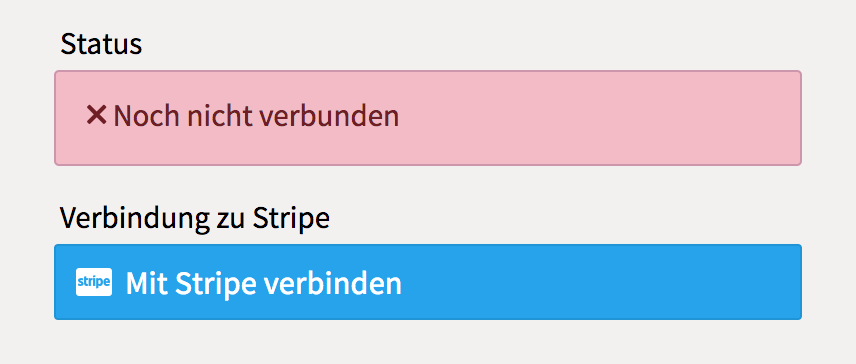Click the pink not-connected alert box

pos(428,118)
